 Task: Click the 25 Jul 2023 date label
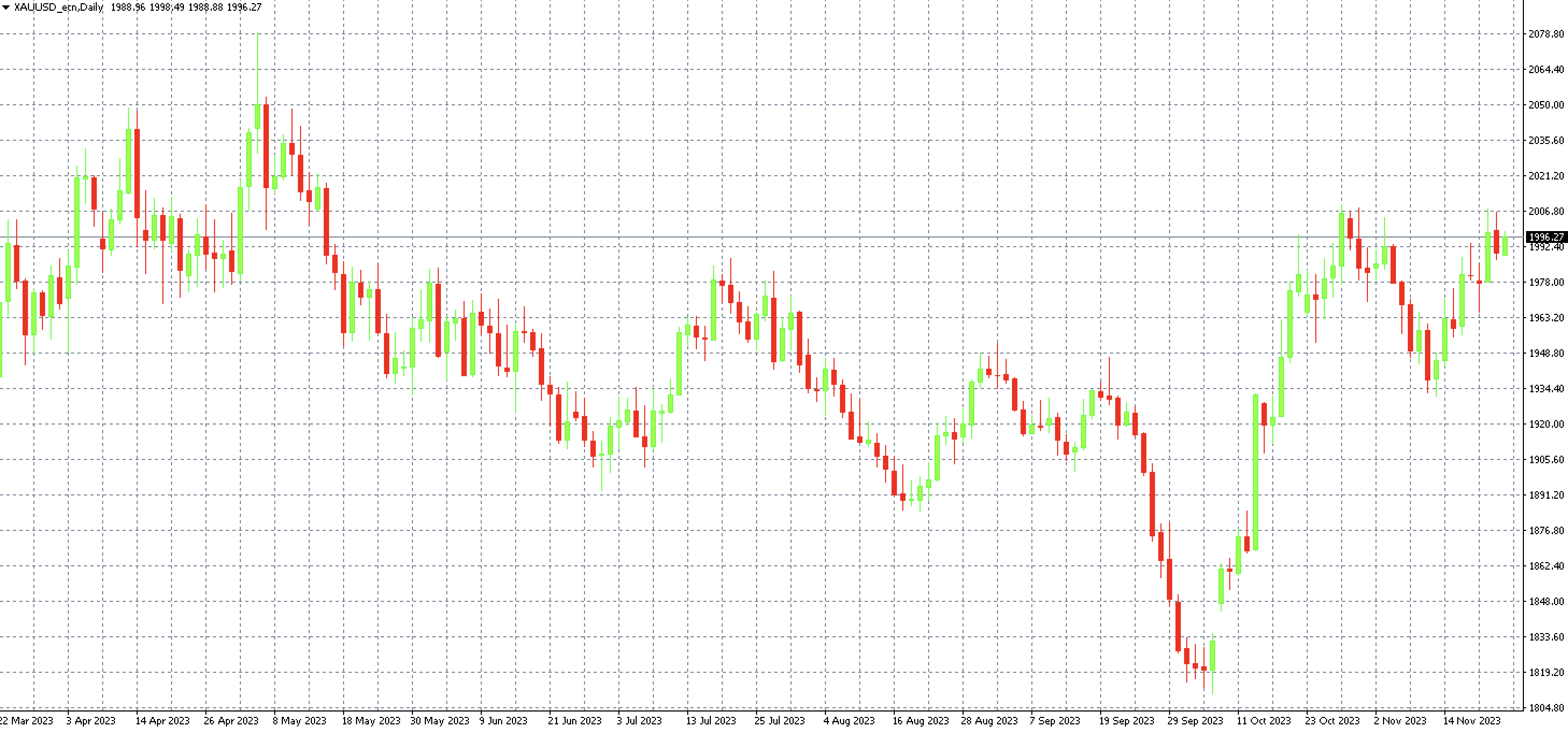780,721
